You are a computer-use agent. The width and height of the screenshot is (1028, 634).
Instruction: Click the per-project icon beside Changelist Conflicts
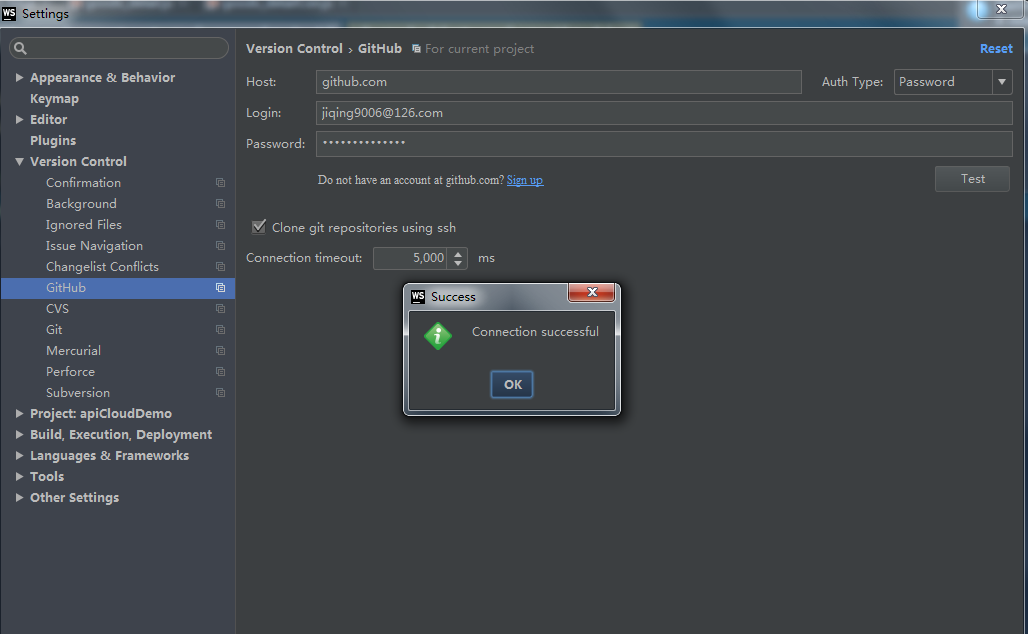click(x=220, y=267)
